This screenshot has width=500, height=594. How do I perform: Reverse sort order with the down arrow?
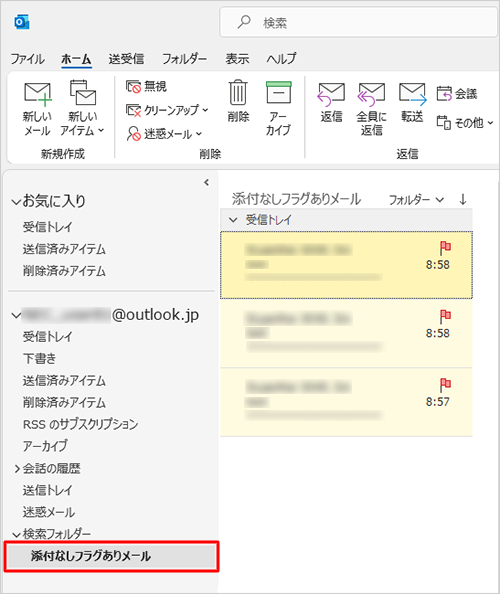462,199
